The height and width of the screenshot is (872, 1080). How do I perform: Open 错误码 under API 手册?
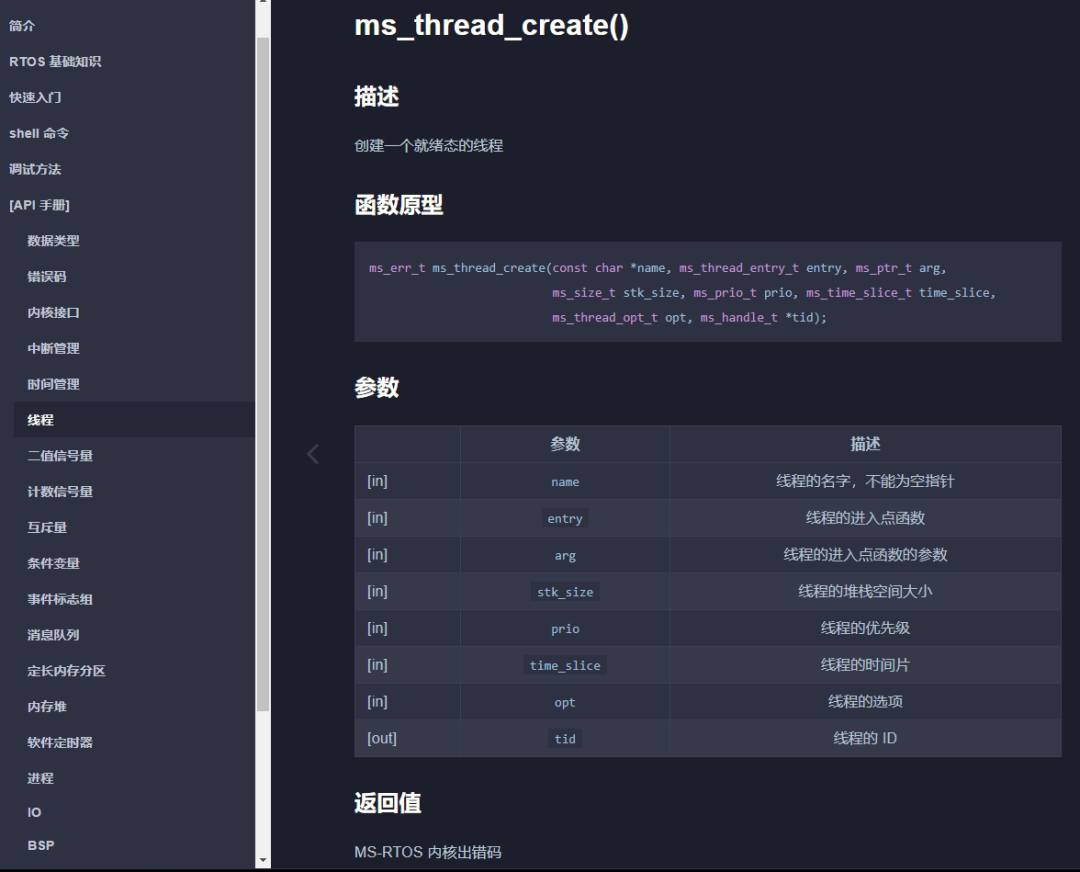pyautogui.click(x=47, y=277)
